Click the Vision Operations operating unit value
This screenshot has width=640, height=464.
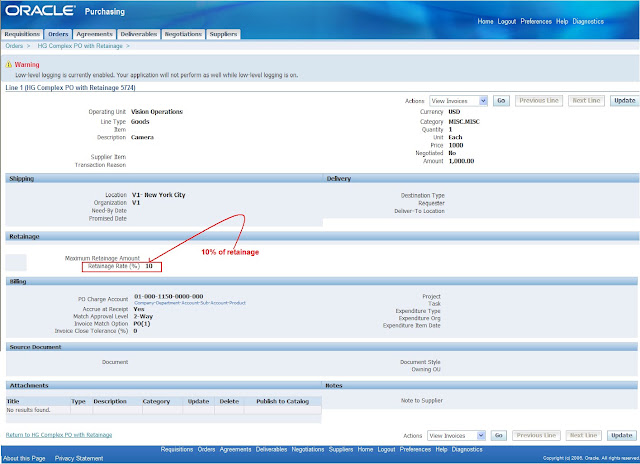[x=157, y=112]
